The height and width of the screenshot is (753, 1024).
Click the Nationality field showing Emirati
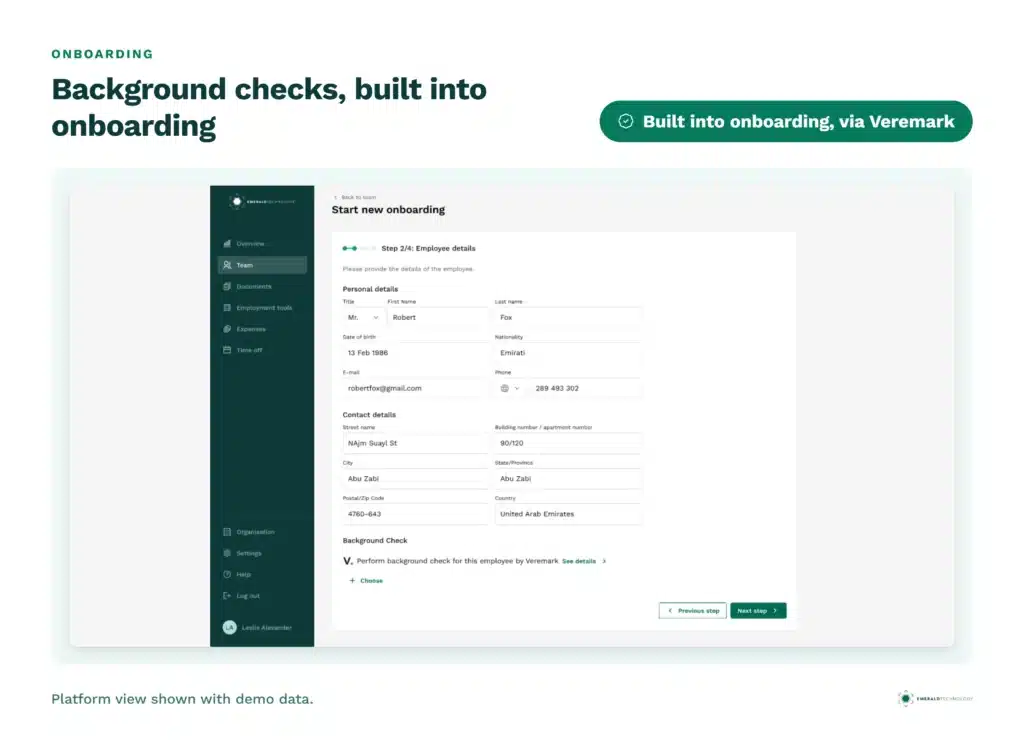(x=568, y=353)
